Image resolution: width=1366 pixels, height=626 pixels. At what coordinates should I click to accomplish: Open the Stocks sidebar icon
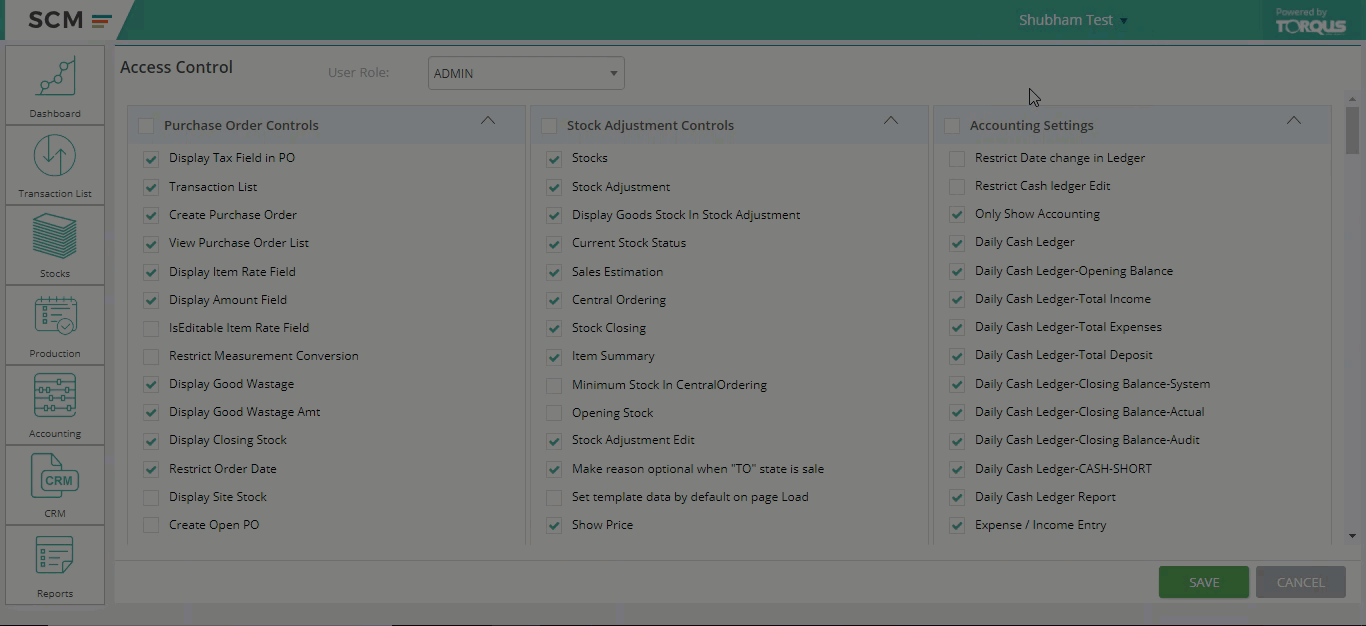pos(55,245)
